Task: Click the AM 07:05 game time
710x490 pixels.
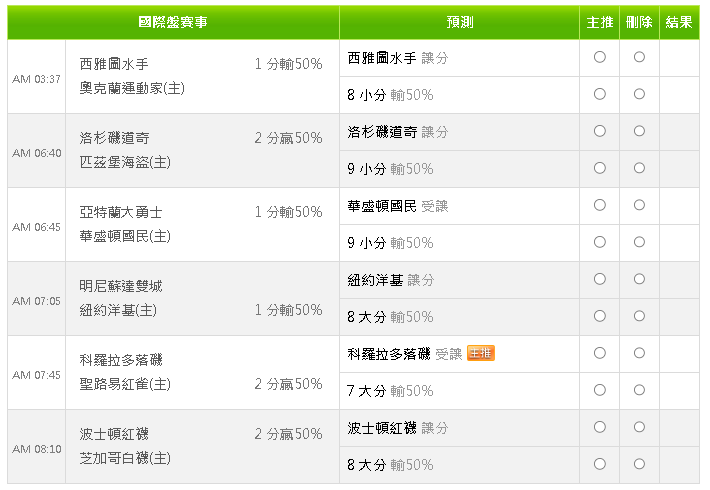Action: point(36,301)
